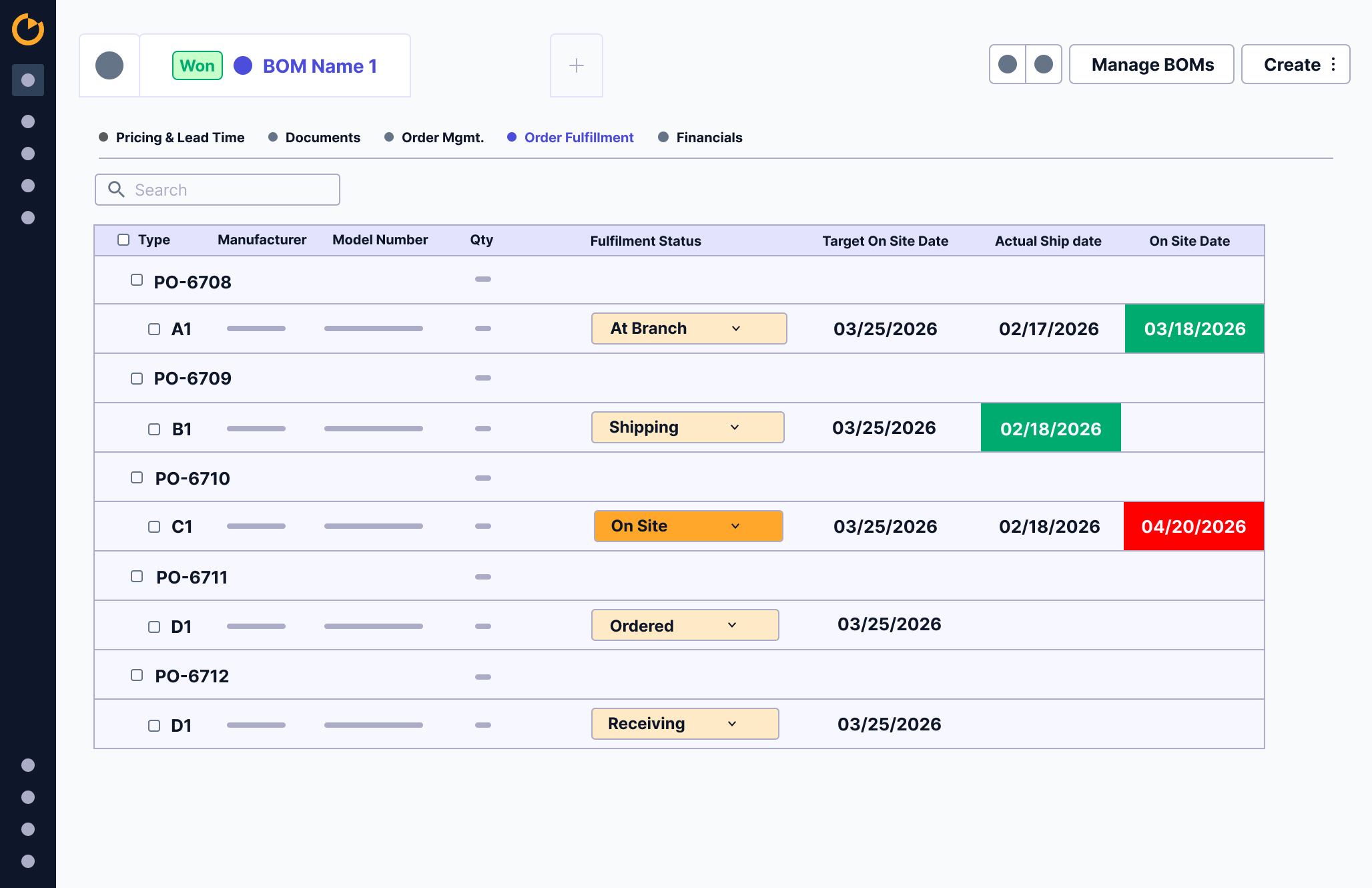
Task: Click the left circle icon beside Manage BOMs
Action: point(1008,64)
